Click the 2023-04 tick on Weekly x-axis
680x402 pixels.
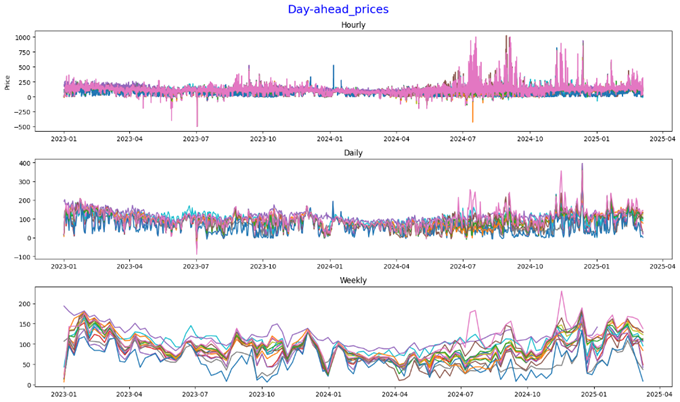[x=130, y=395]
